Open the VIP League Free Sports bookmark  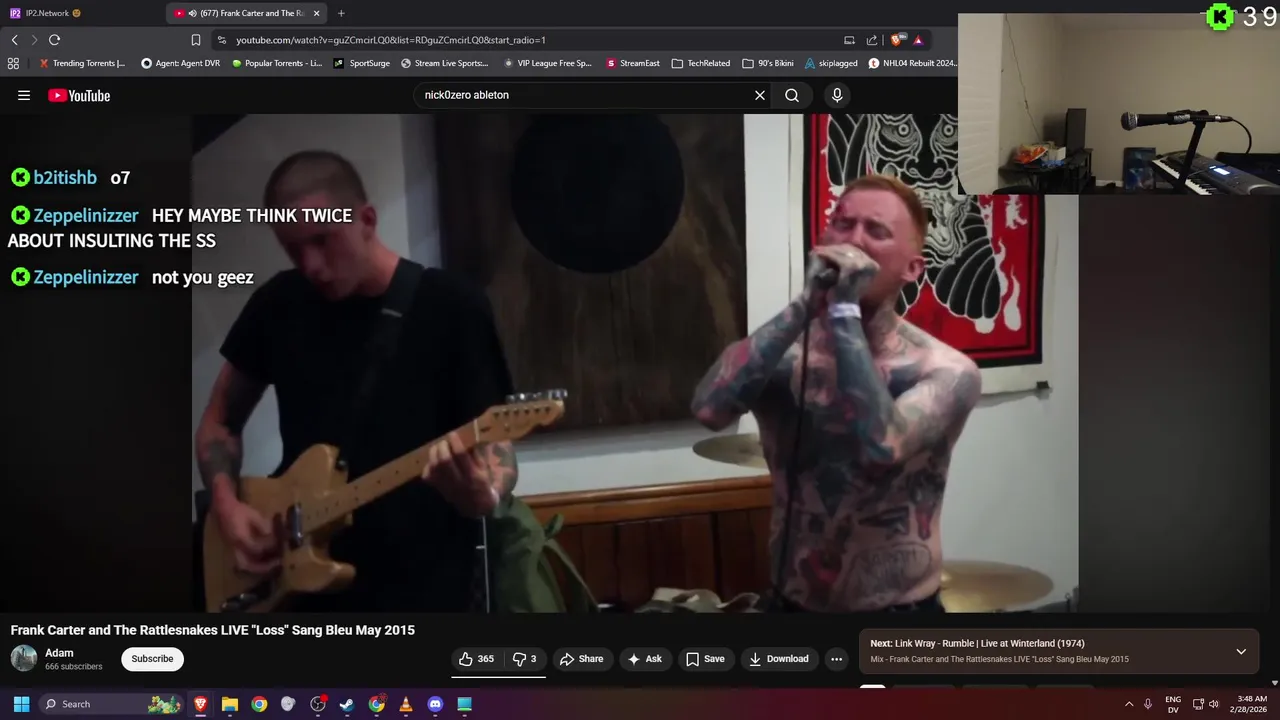pyautogui.click(x=548, y=63)
